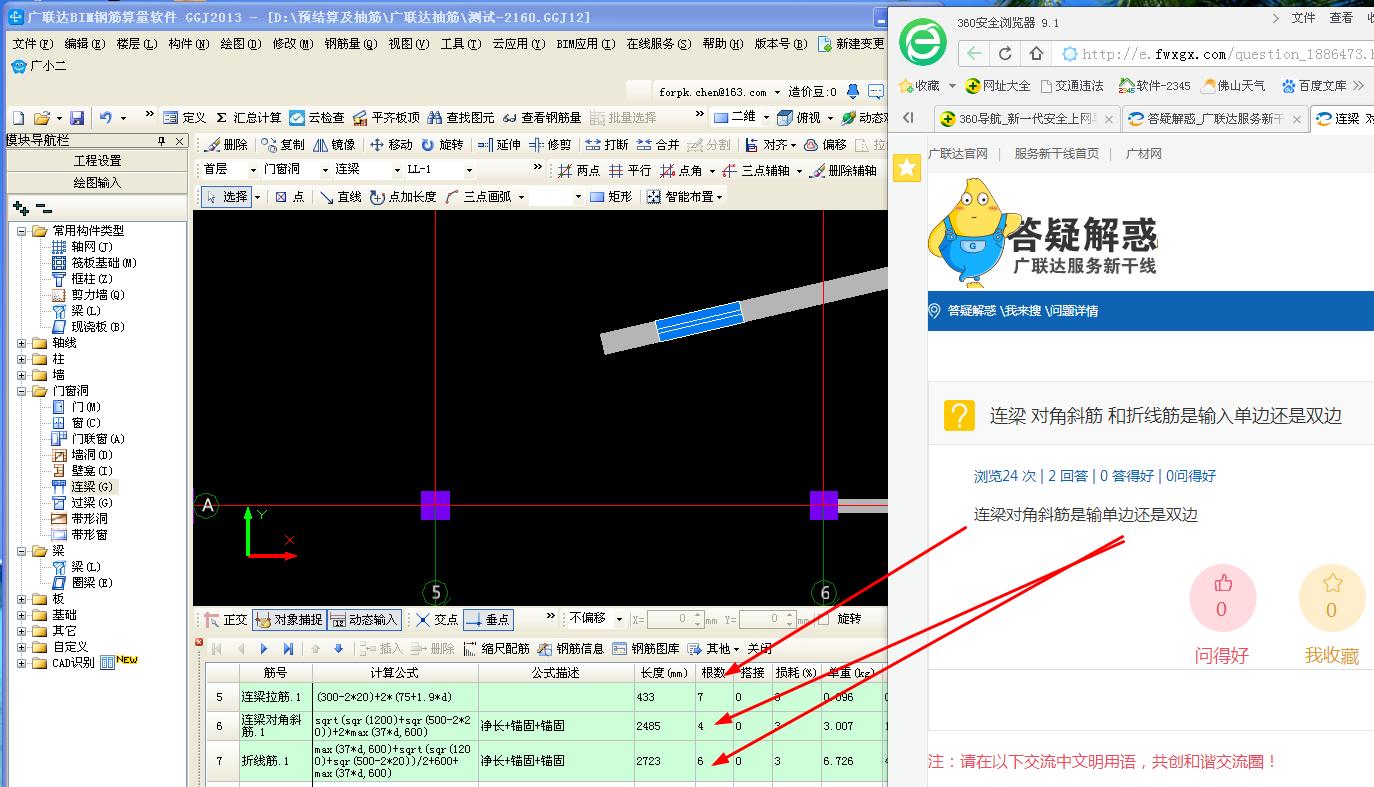Toggle 动态输入 dynamic input
The height and width of the screenshot is (787, 1374).
[364, 620]
